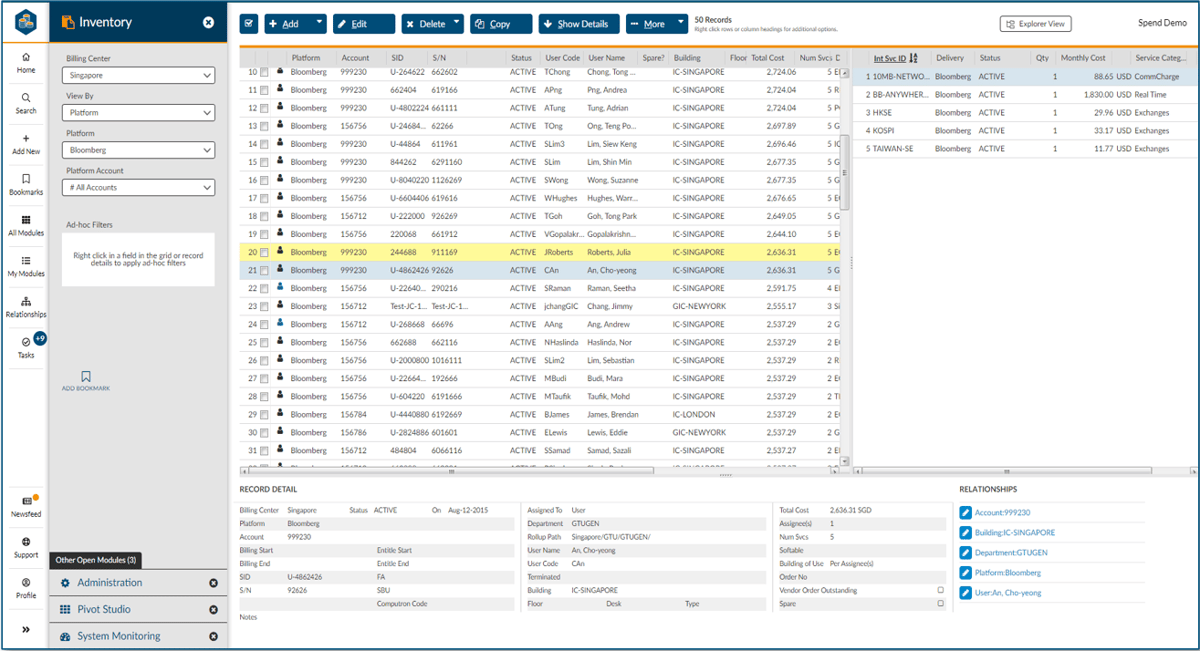The image size is (1200, 651).
Task: Click the select-all checkmark toolbar button
Action: coord(249,23)
